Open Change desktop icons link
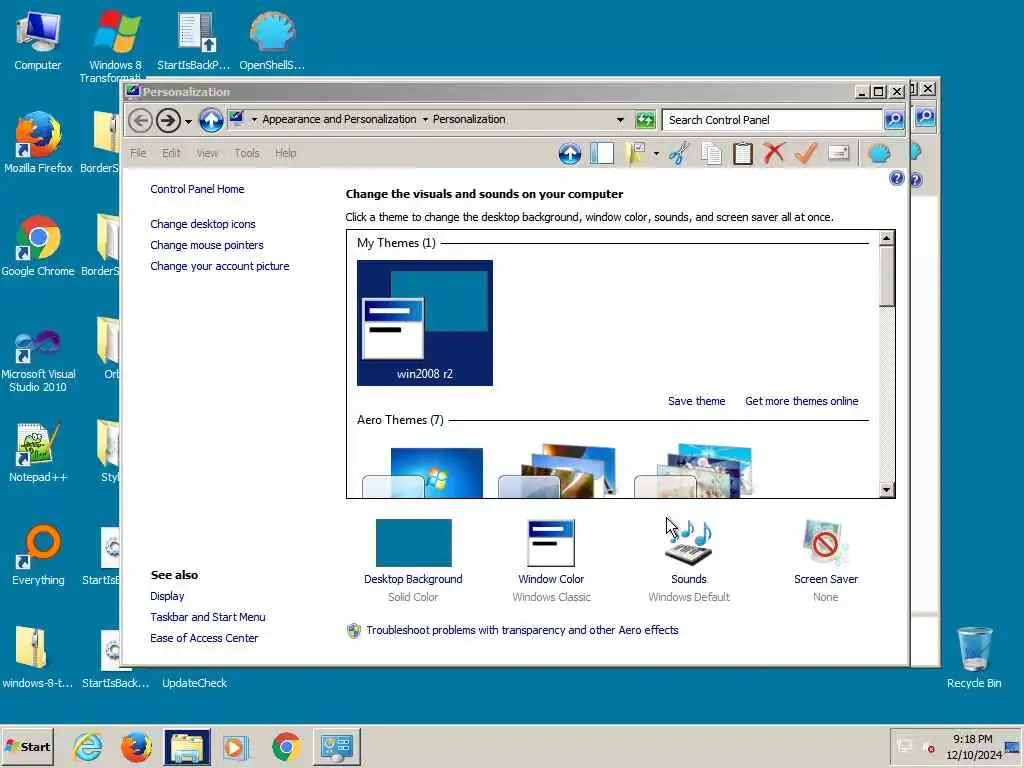Viewport: 1024px width, 768px height. [203, 224]
